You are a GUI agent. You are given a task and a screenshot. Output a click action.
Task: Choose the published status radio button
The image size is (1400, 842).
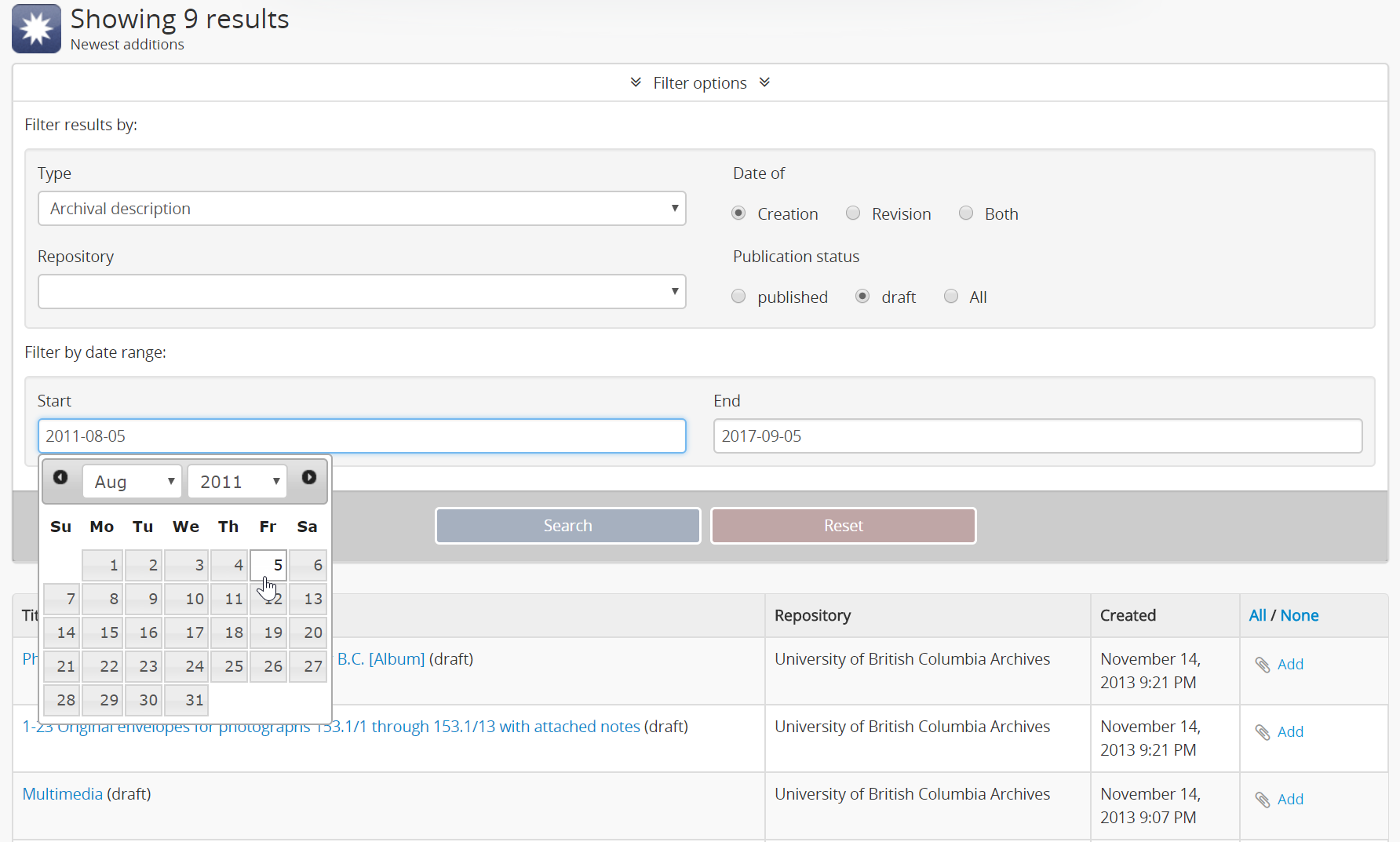pyautogui.click(x=738, y=297)
